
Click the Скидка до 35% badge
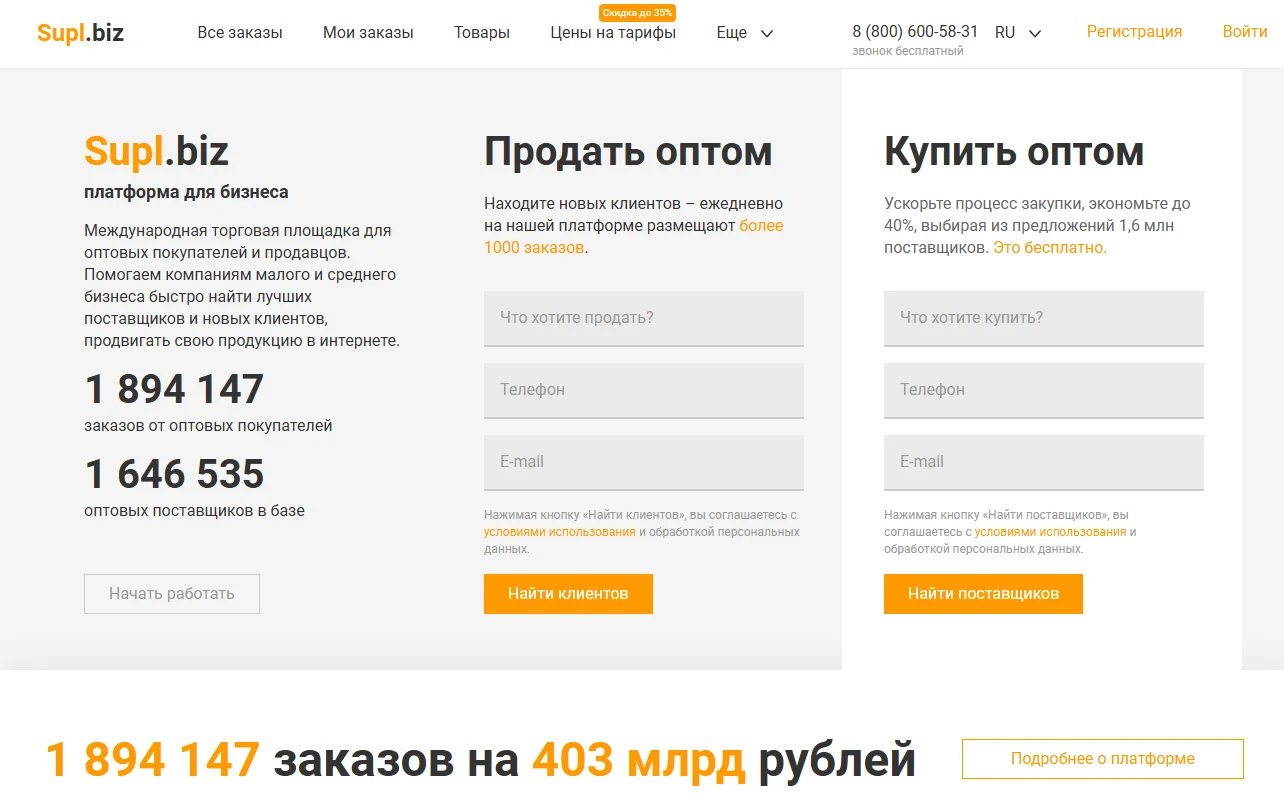[x=637, y=13]
